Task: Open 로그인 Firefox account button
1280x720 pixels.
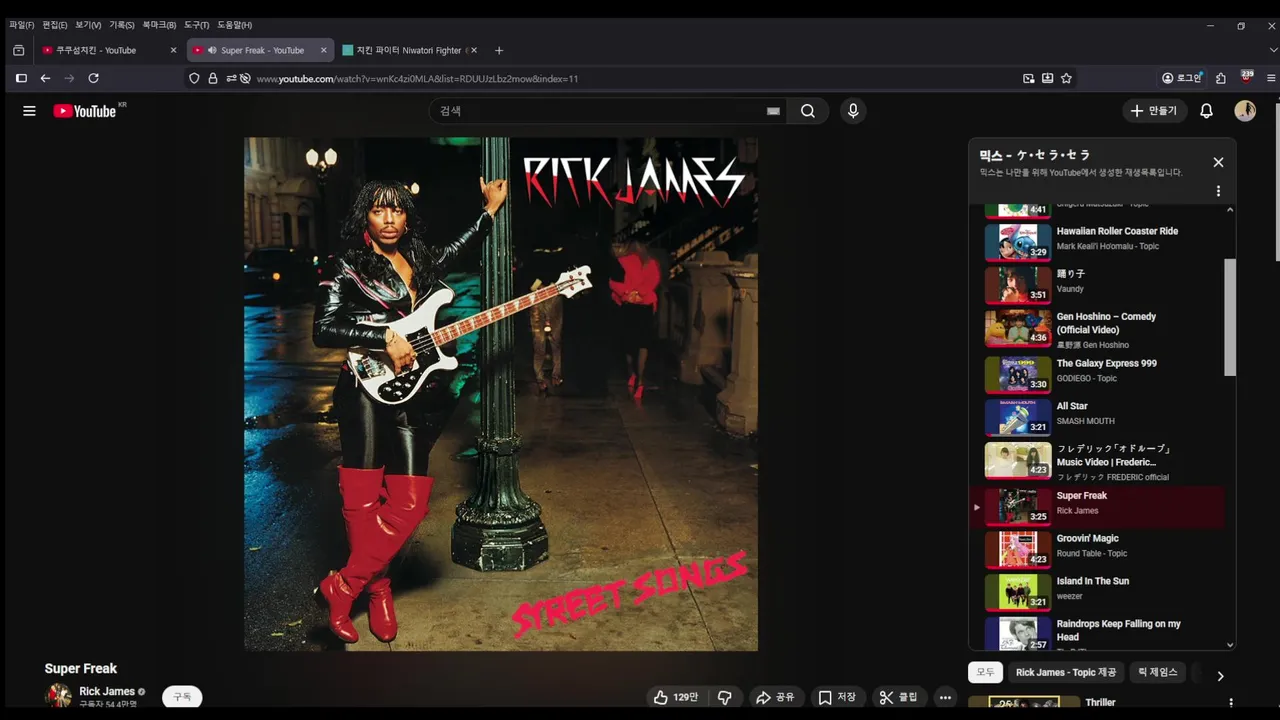Action: point(1182,78)
